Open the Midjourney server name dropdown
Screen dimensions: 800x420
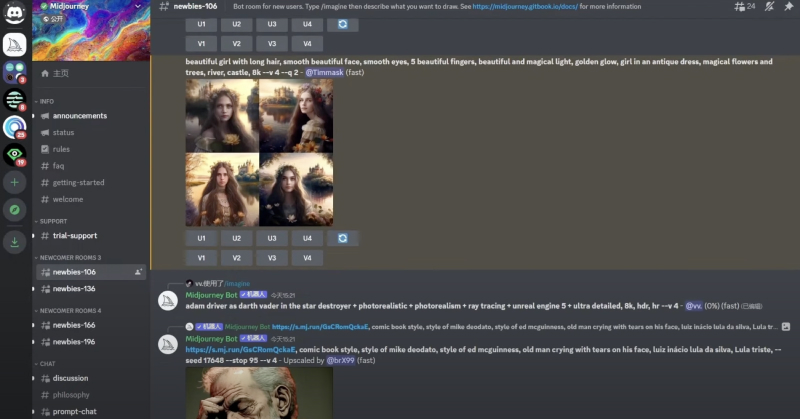(90, 6)
